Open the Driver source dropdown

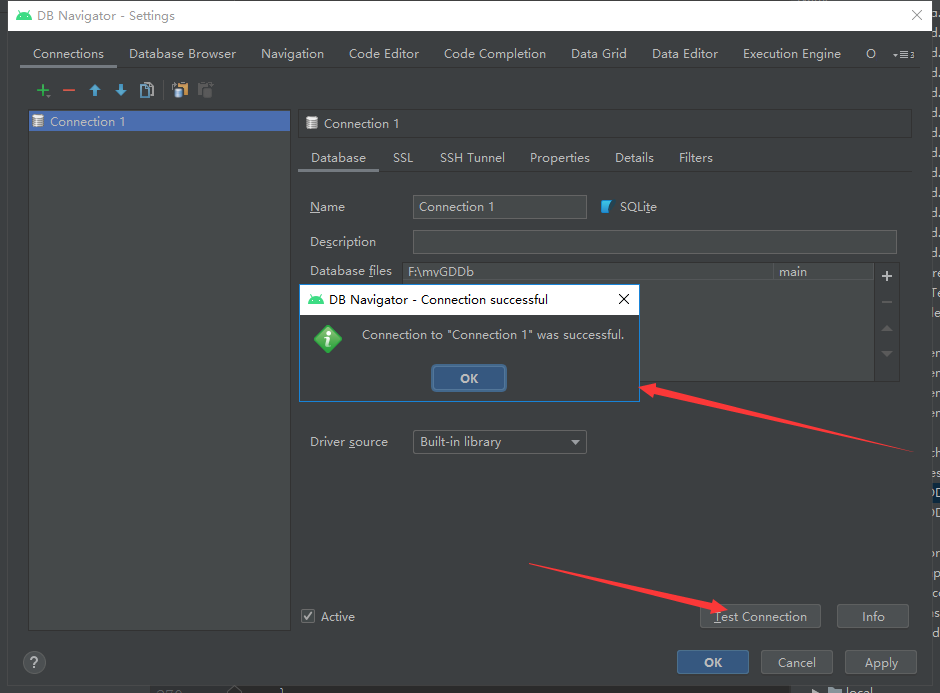point(575,441)
